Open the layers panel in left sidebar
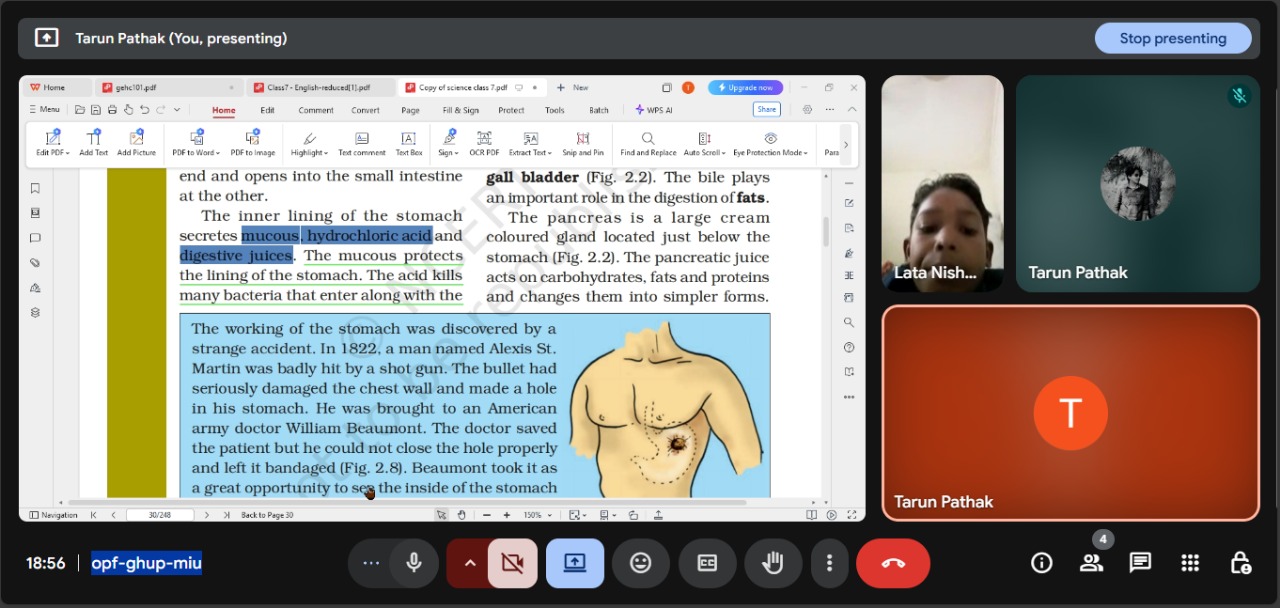Image resolution: width=1280 pixels, height=608 pixels. (x=35, y=312)
